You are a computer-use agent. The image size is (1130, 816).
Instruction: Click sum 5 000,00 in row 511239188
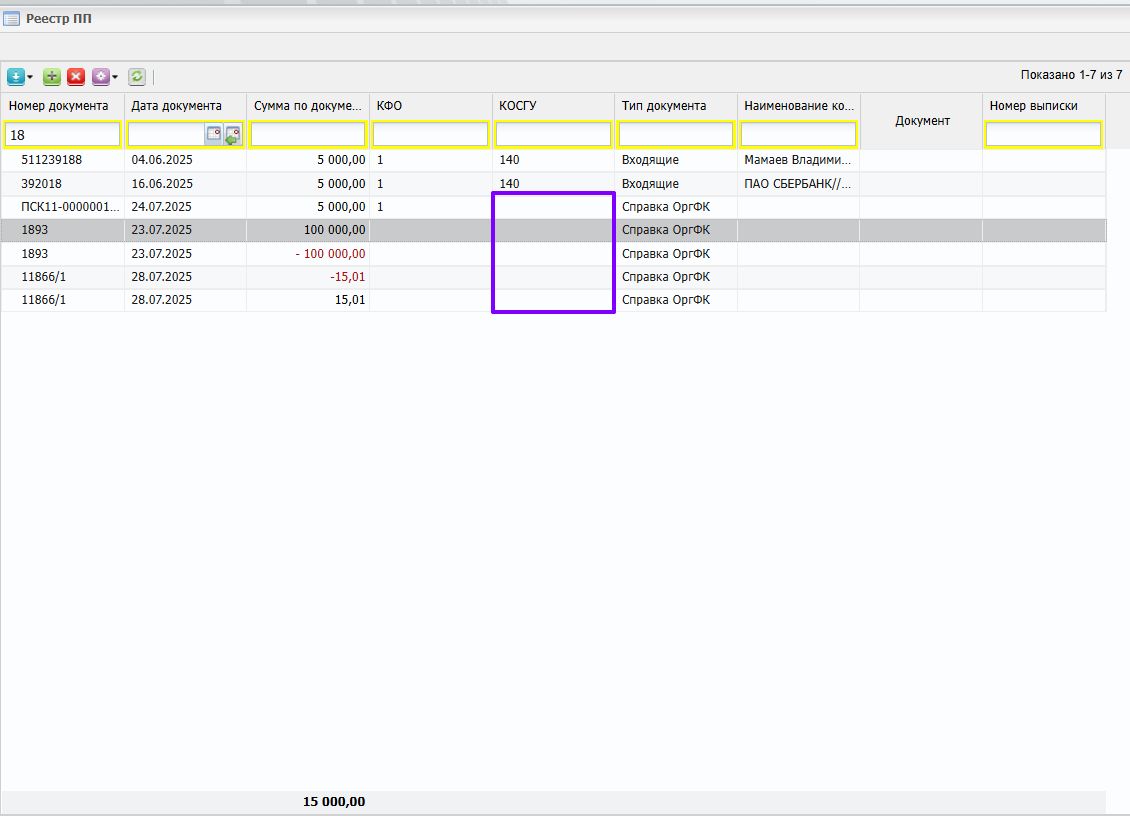tap(341, 160)
